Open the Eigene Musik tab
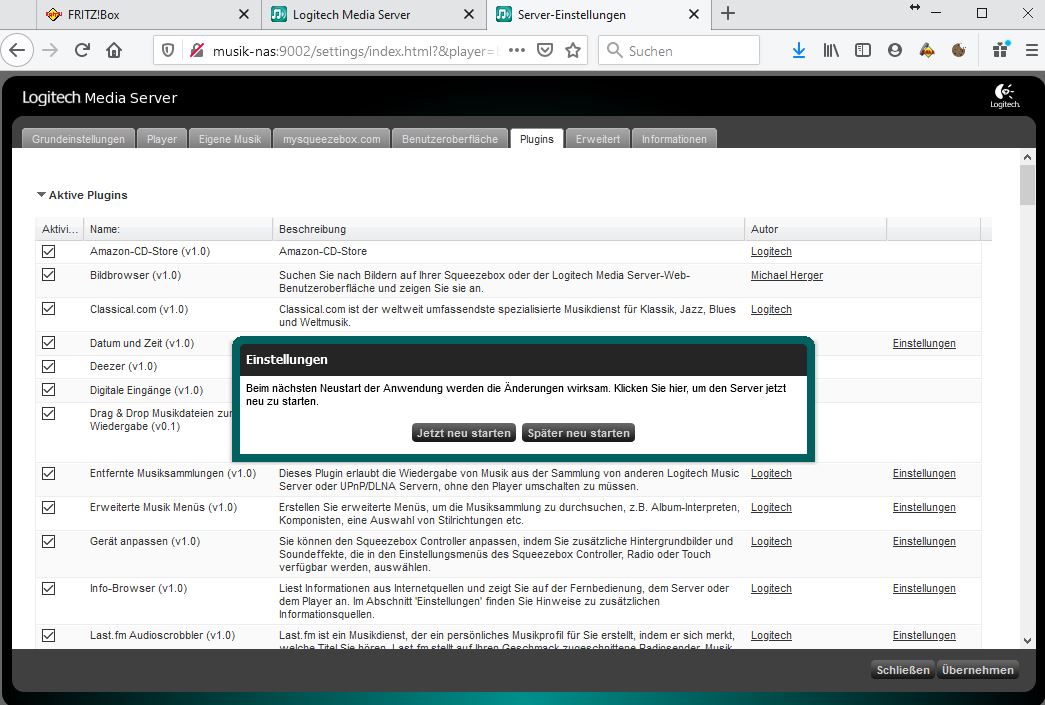 pyautogui.click(x=230, y=139)
